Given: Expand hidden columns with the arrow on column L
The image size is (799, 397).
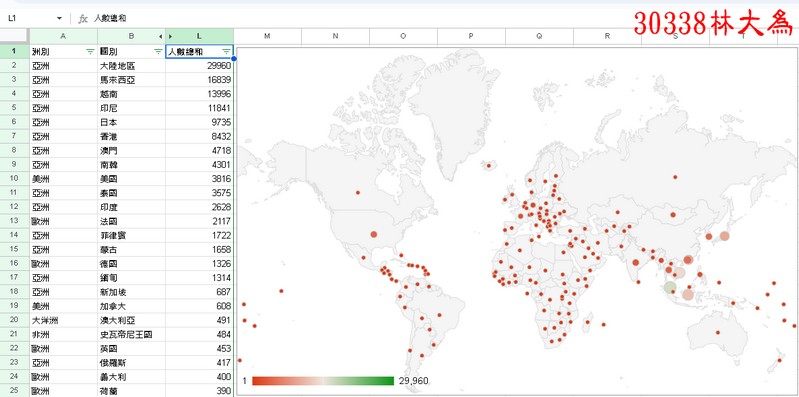Looking at the screenshot, I should coord(170,36).
